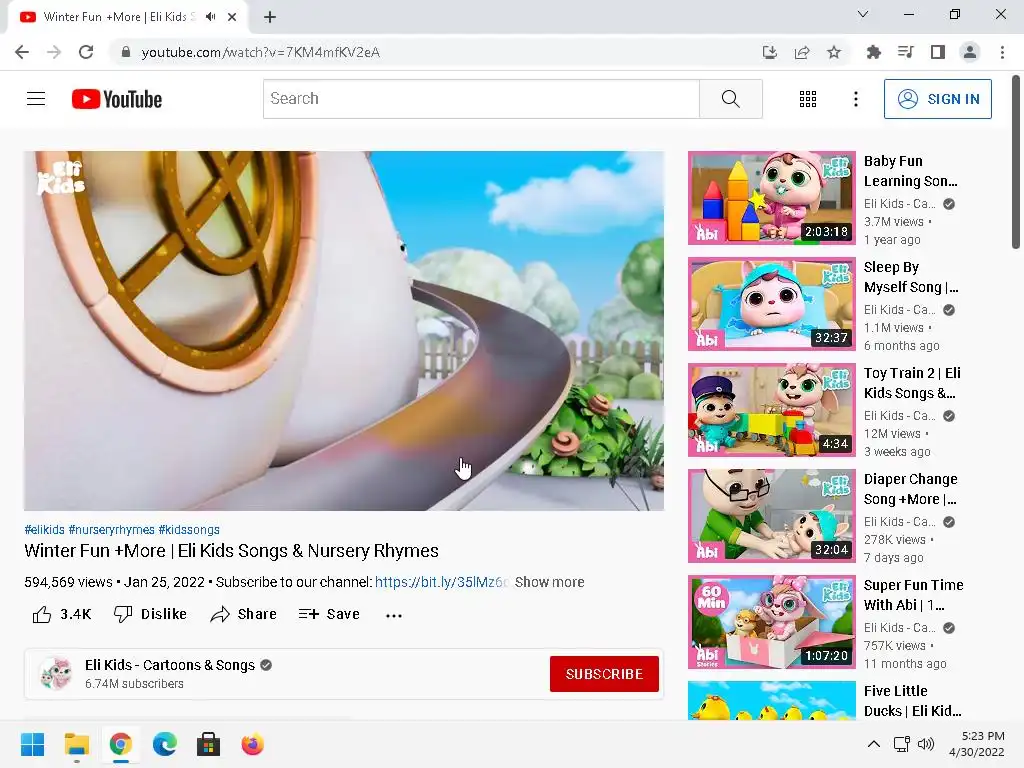Share this page from address bar
Image resolution: width=1024 pixels, height=768 pixels.
pos(802,52)
